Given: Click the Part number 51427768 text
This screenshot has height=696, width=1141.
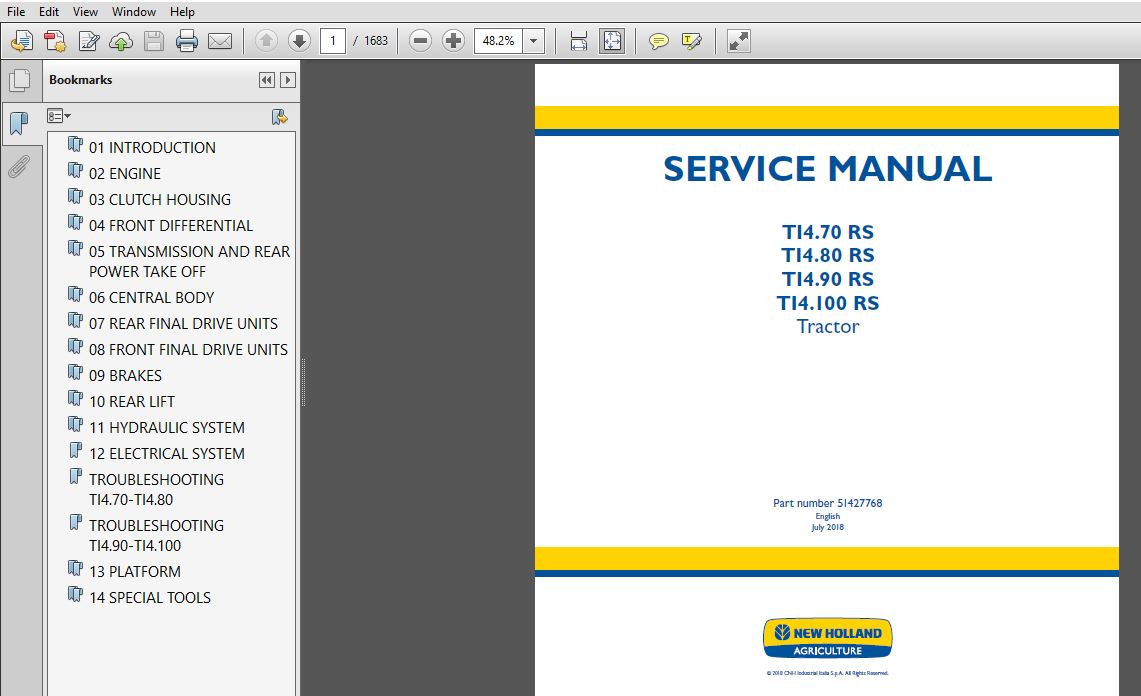Looking at the screenshot, I should tap(827, 503).
